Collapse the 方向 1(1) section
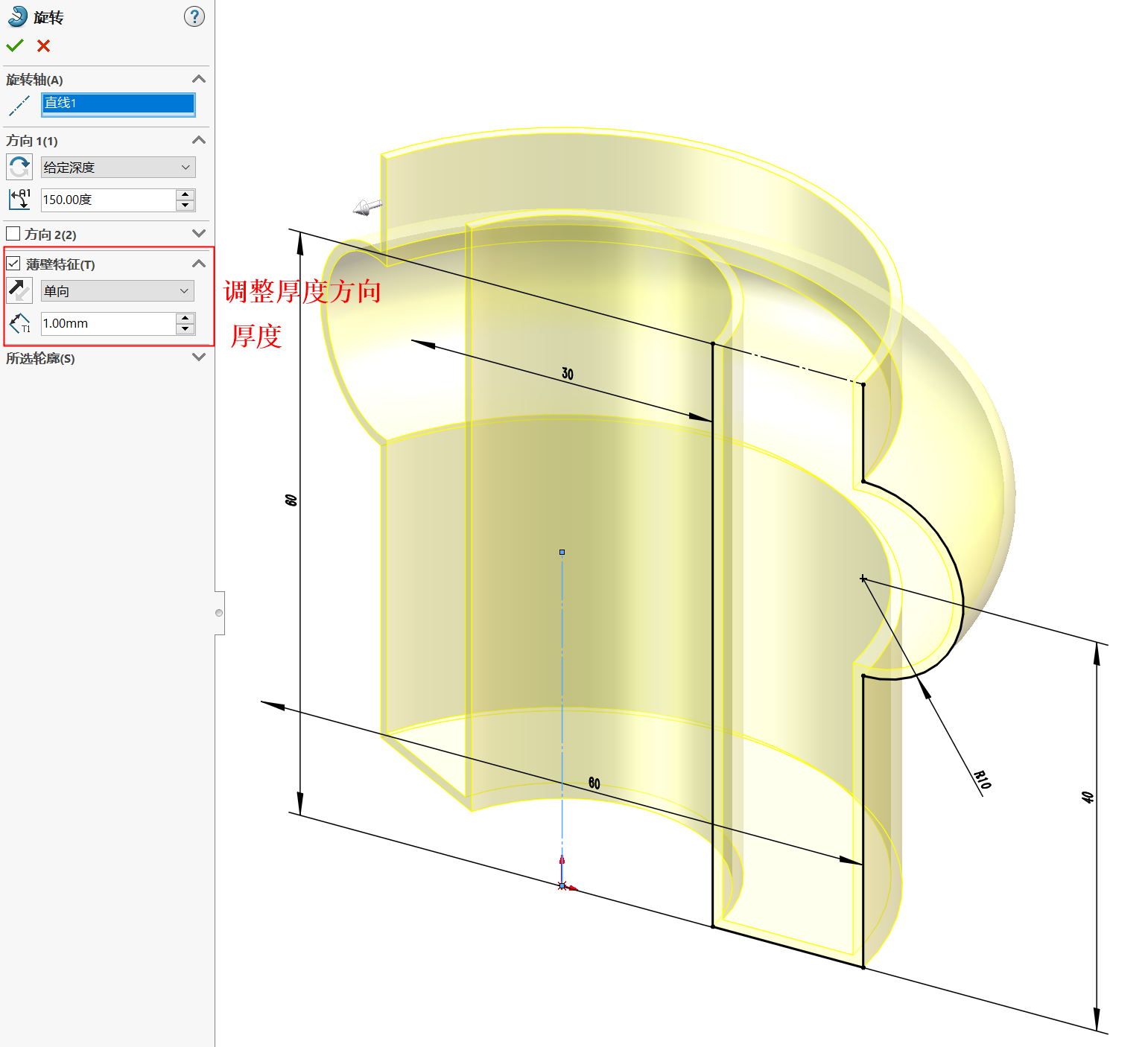Screen dimensions: 1148x1047 click(199, 140)
